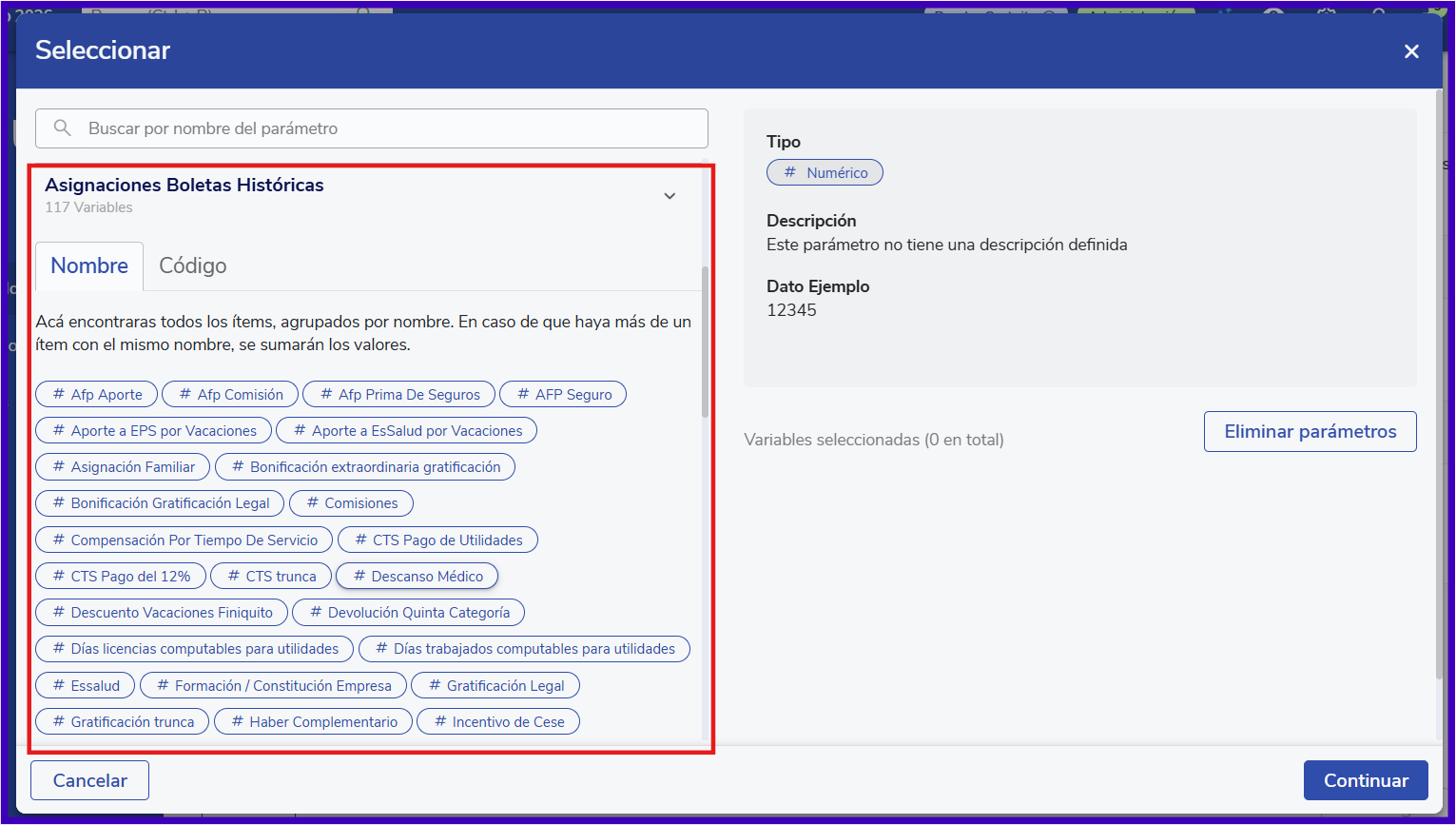Screen dimensions: 1456x825
Task: Click Eliminar parámetros button
Action: click(1310, 431)
